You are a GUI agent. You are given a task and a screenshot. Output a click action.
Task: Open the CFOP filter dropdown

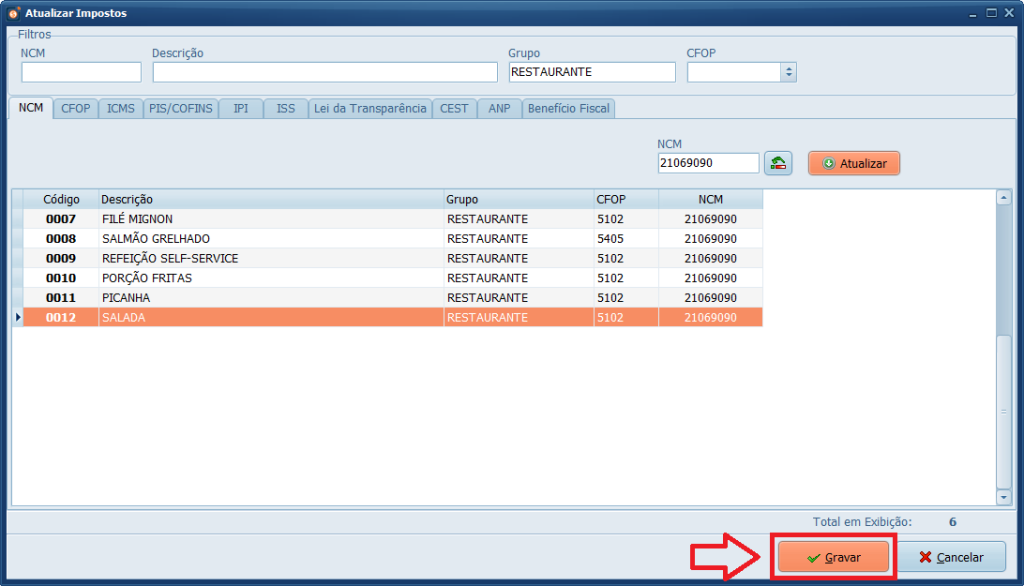click(788, 72)
